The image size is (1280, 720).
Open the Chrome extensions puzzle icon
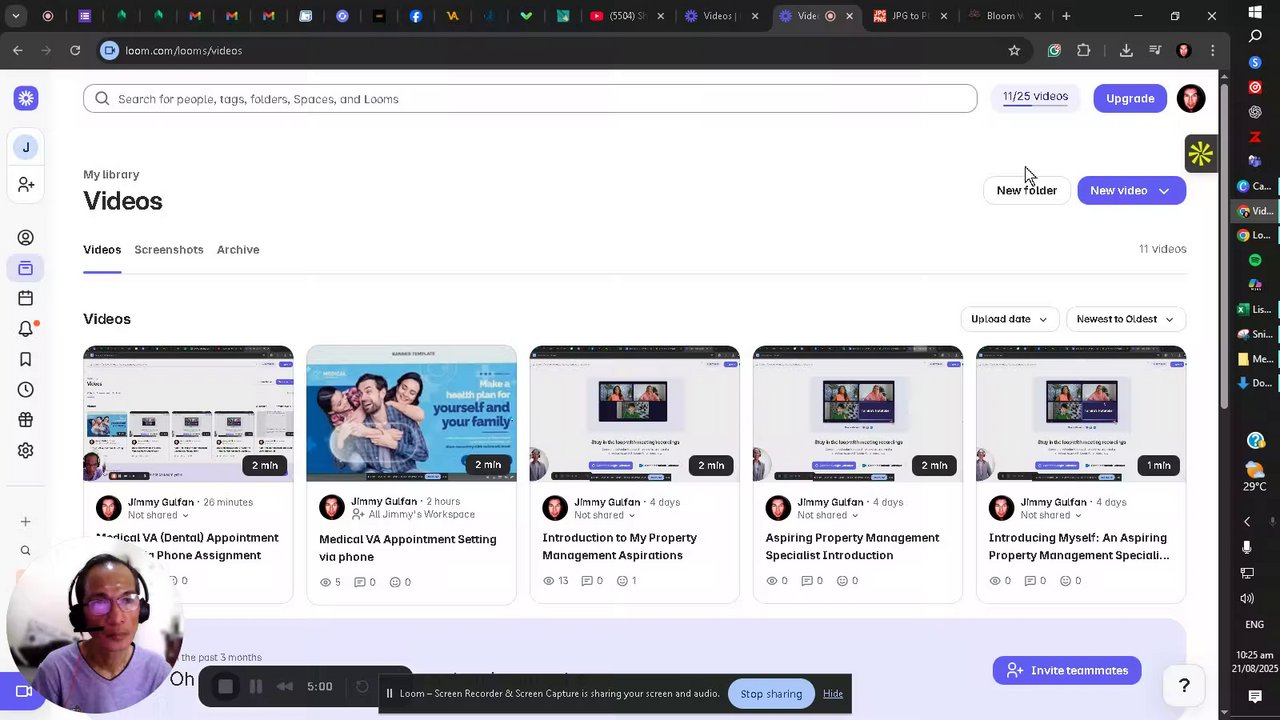point(1084,50)
